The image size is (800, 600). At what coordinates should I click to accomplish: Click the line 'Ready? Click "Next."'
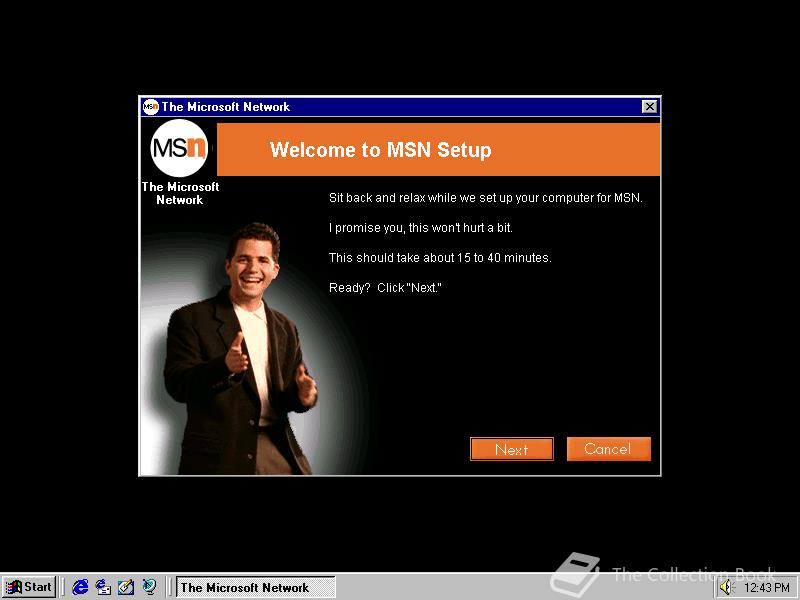(385, 288)
